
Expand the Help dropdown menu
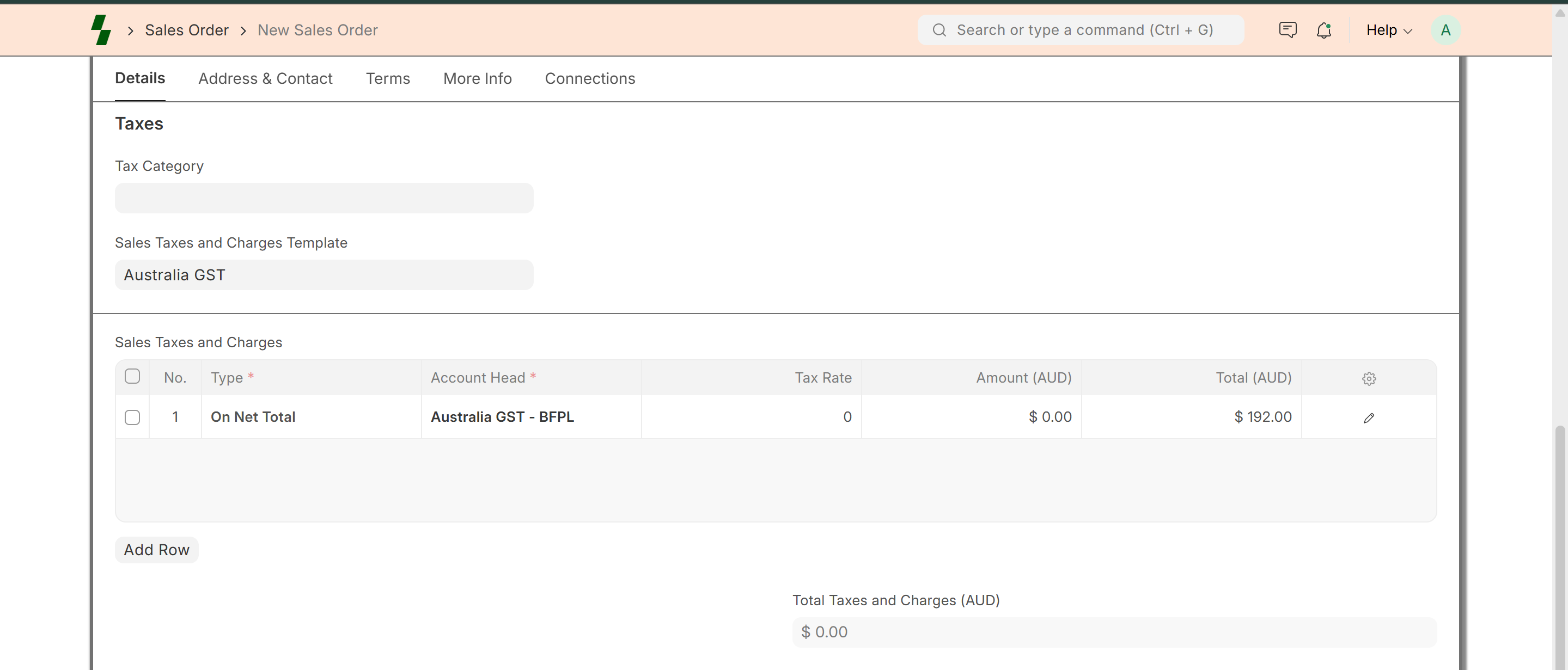[x=1388, y=30]
